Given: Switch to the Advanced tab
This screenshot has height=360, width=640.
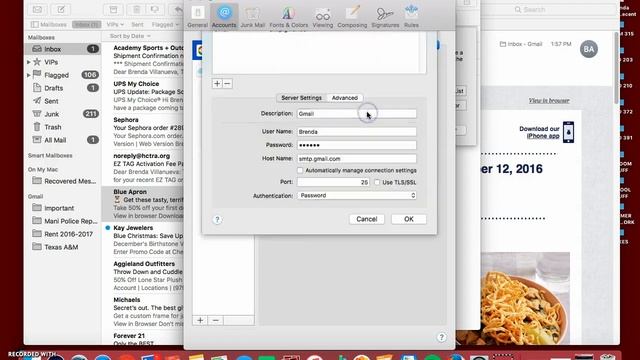Looking at the screenshot, I should click(344, 98).
